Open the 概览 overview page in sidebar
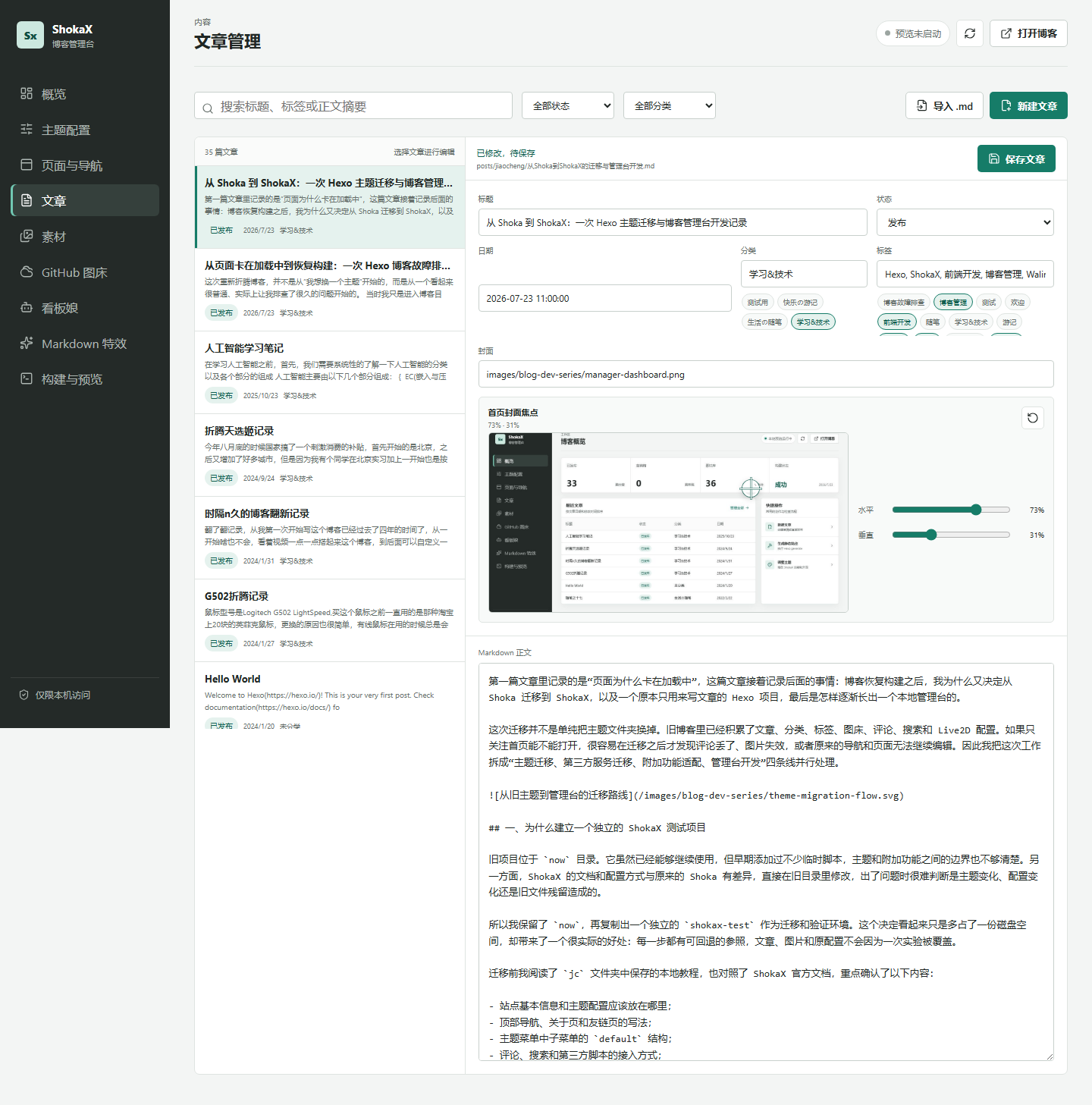The image size is (1092, 1105). [x=85, y=94]
